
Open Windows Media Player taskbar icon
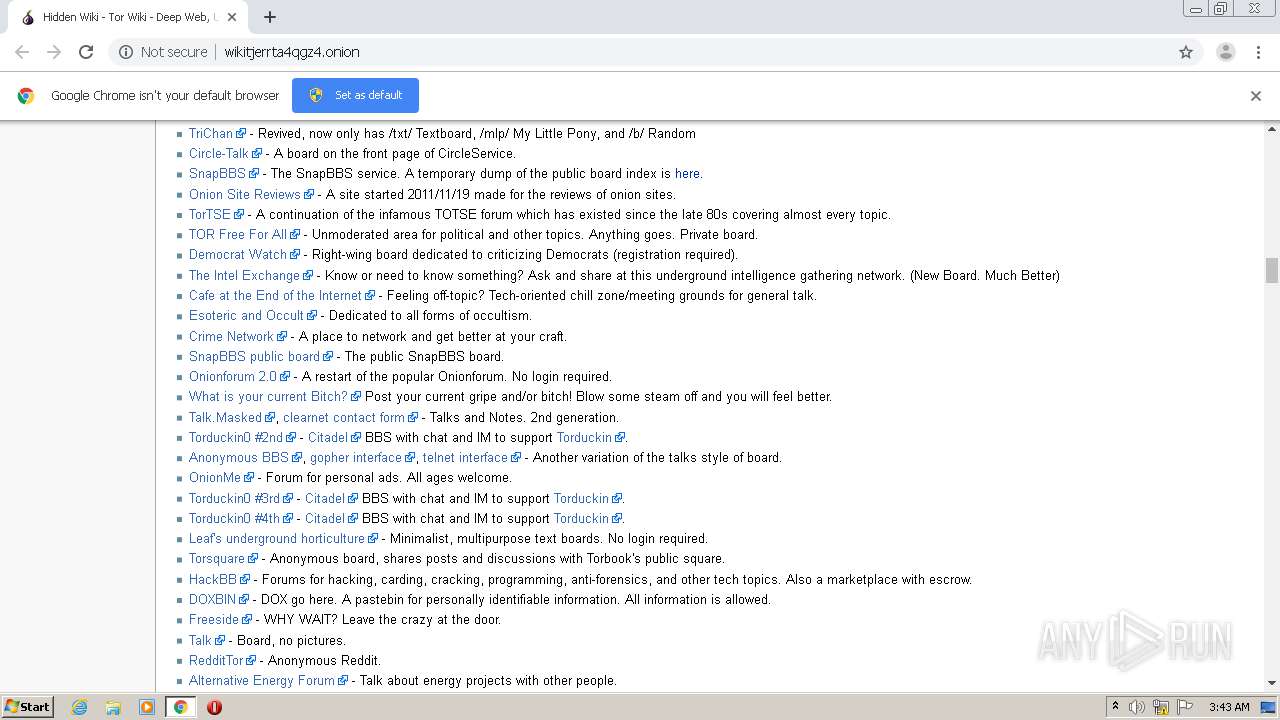coord(147,707)
